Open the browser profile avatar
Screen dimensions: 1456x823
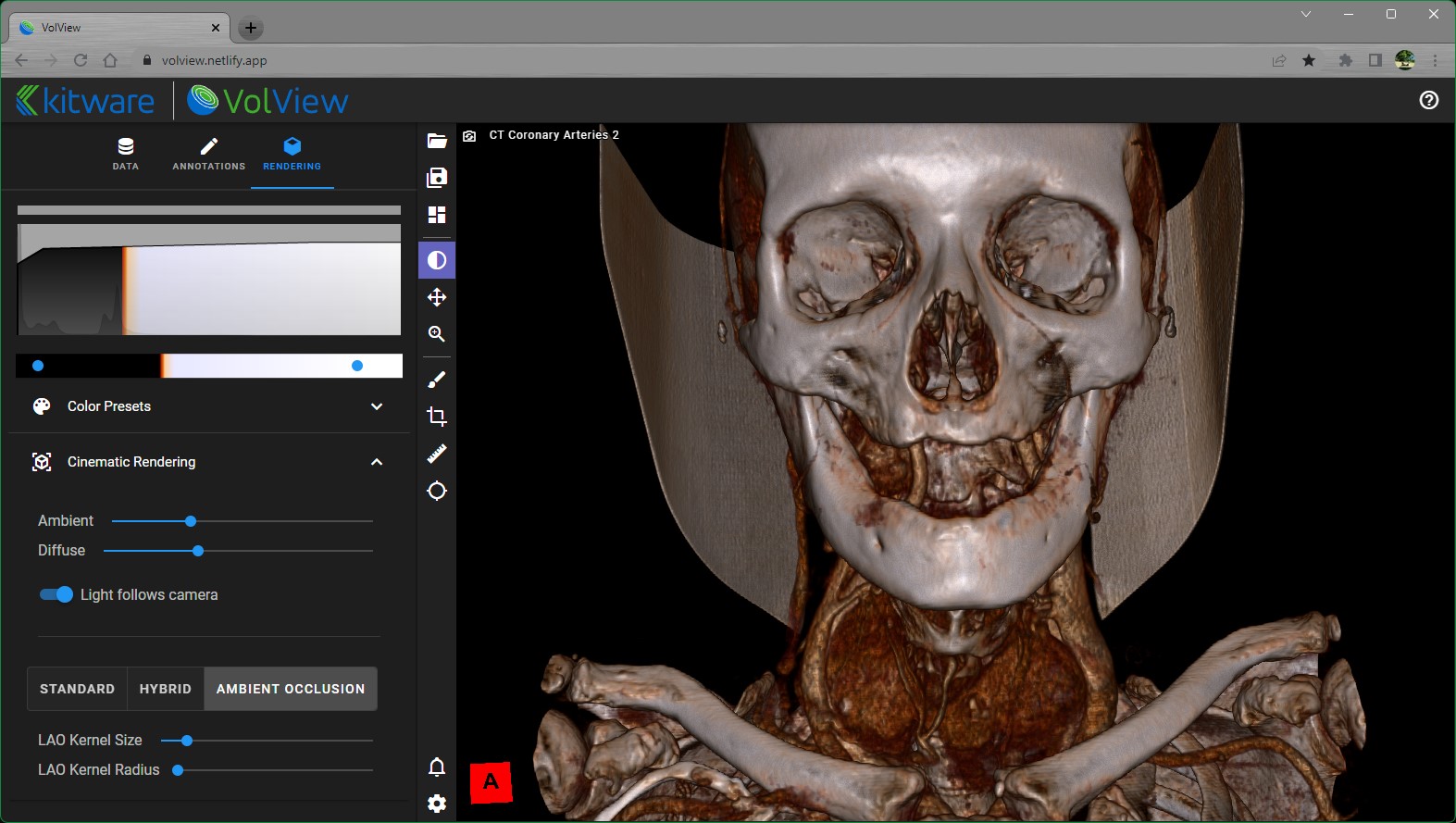point(1405,60)
